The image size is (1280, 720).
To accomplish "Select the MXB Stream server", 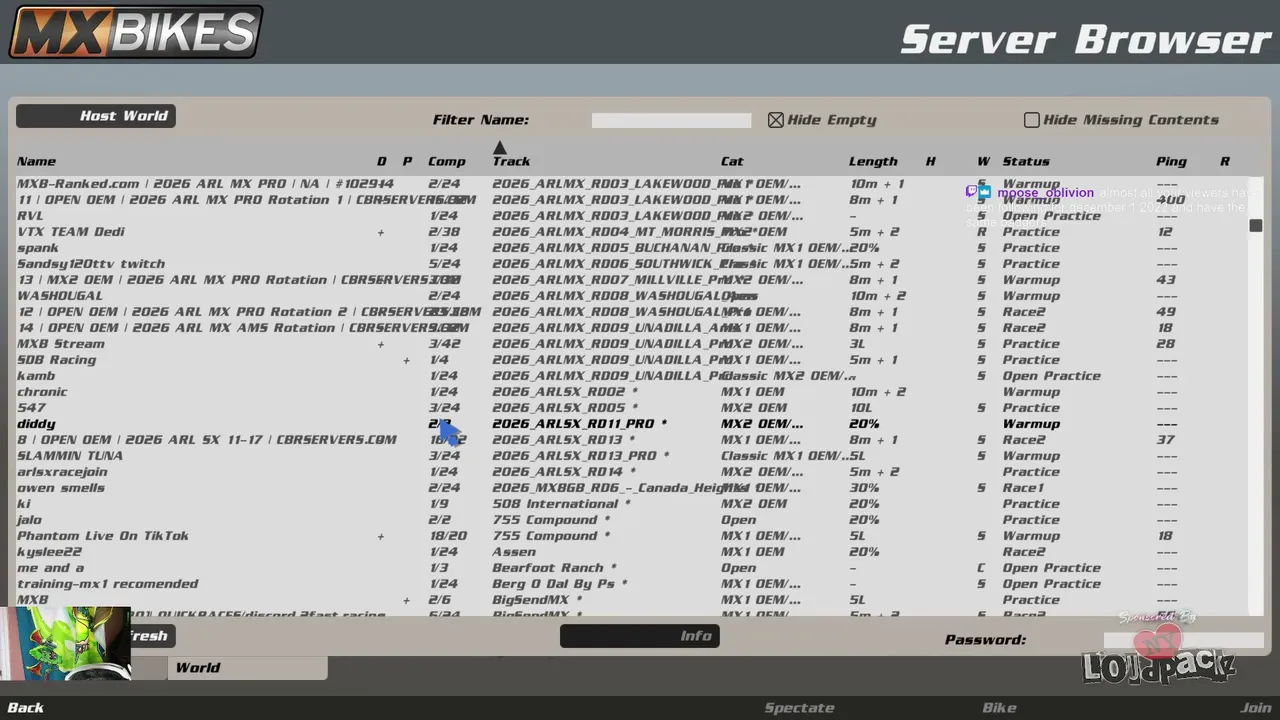I will click(632, 344).
